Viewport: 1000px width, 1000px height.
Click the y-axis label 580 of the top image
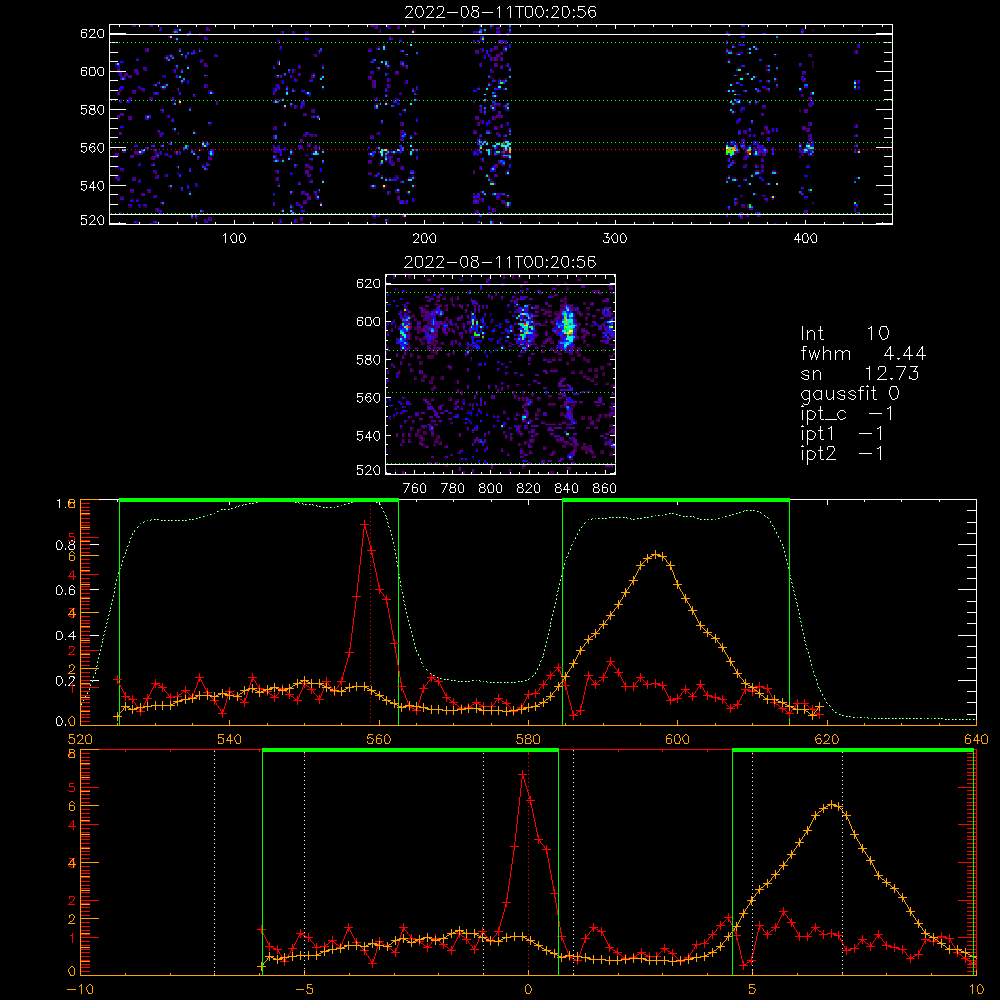(92, 110)
